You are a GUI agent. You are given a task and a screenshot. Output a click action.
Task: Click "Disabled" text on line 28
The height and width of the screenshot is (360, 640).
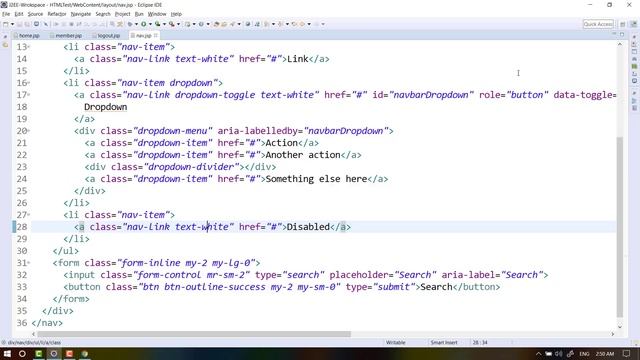point(308,227)
